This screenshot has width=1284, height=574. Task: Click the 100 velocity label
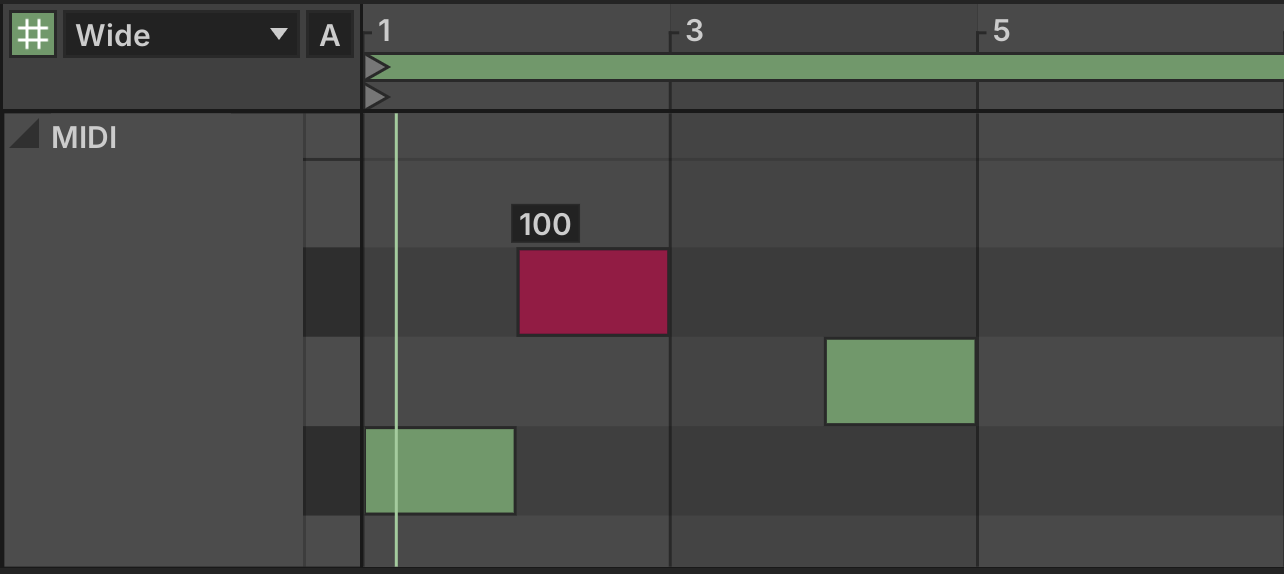pyautogui.click(x=545, y=224)
